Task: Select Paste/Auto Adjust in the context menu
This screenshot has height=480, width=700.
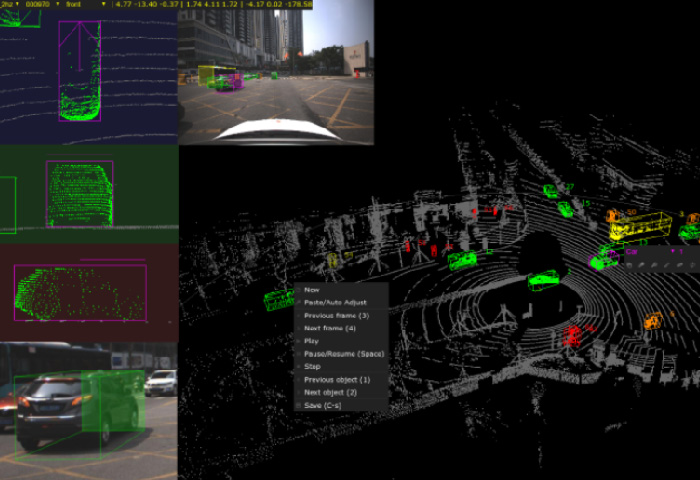Action: coord(335,302)
